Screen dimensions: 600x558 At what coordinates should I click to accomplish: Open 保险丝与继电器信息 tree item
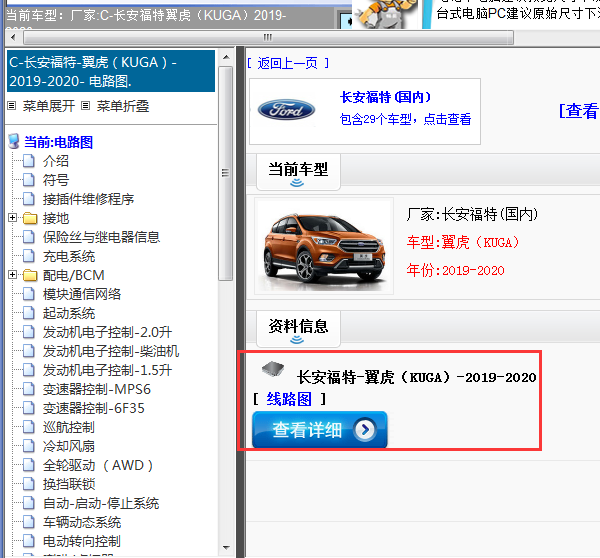click(101, 237)
